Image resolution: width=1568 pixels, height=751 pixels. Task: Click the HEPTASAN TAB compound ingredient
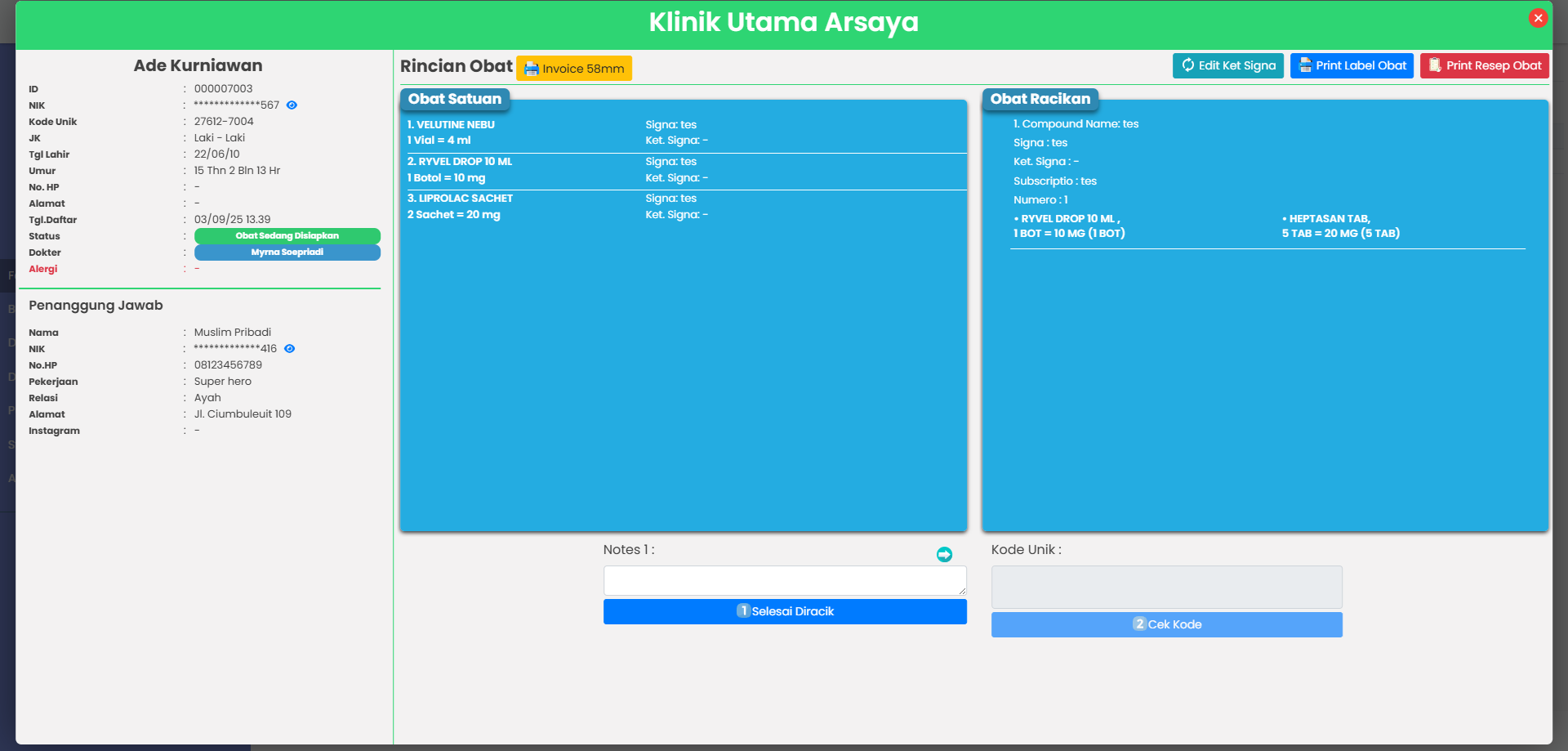point(1329,219)
